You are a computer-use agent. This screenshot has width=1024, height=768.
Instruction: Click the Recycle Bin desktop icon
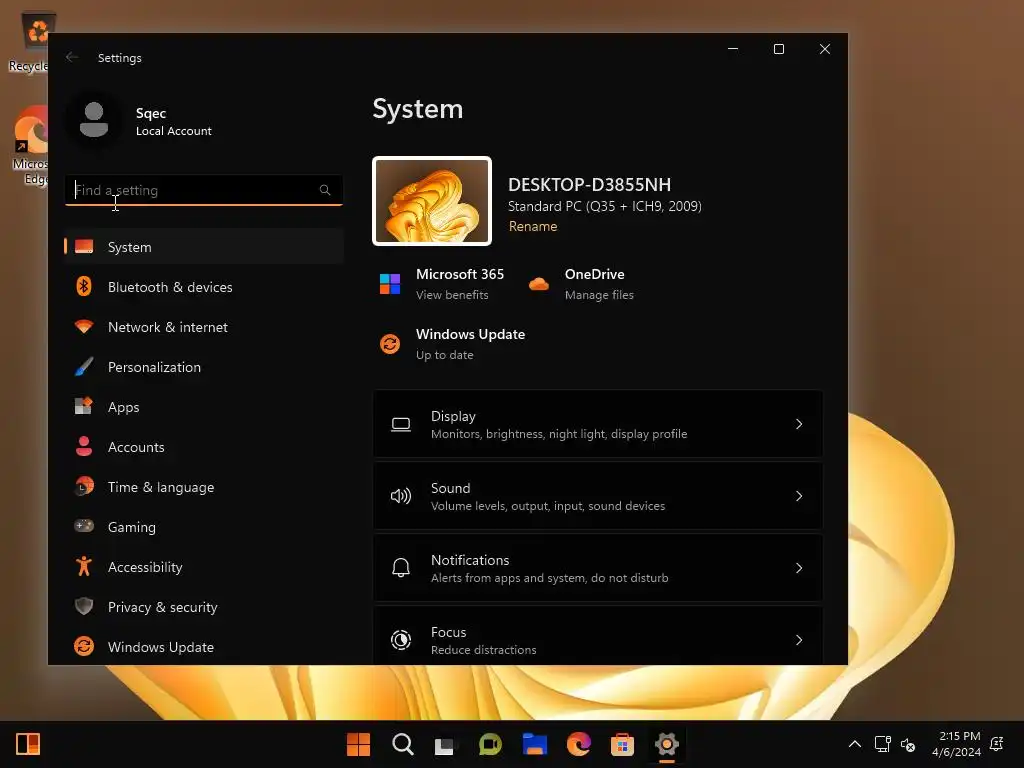(29, 43)
